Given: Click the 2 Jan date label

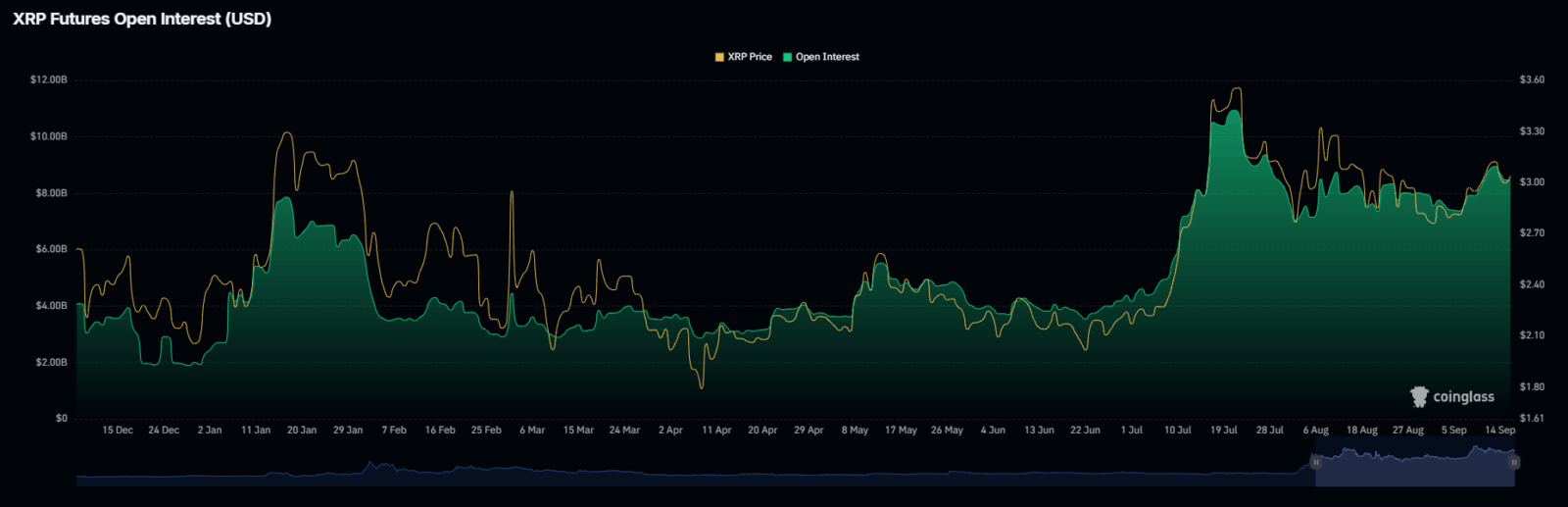Looking at the screenshot, I should click(210, 431).
